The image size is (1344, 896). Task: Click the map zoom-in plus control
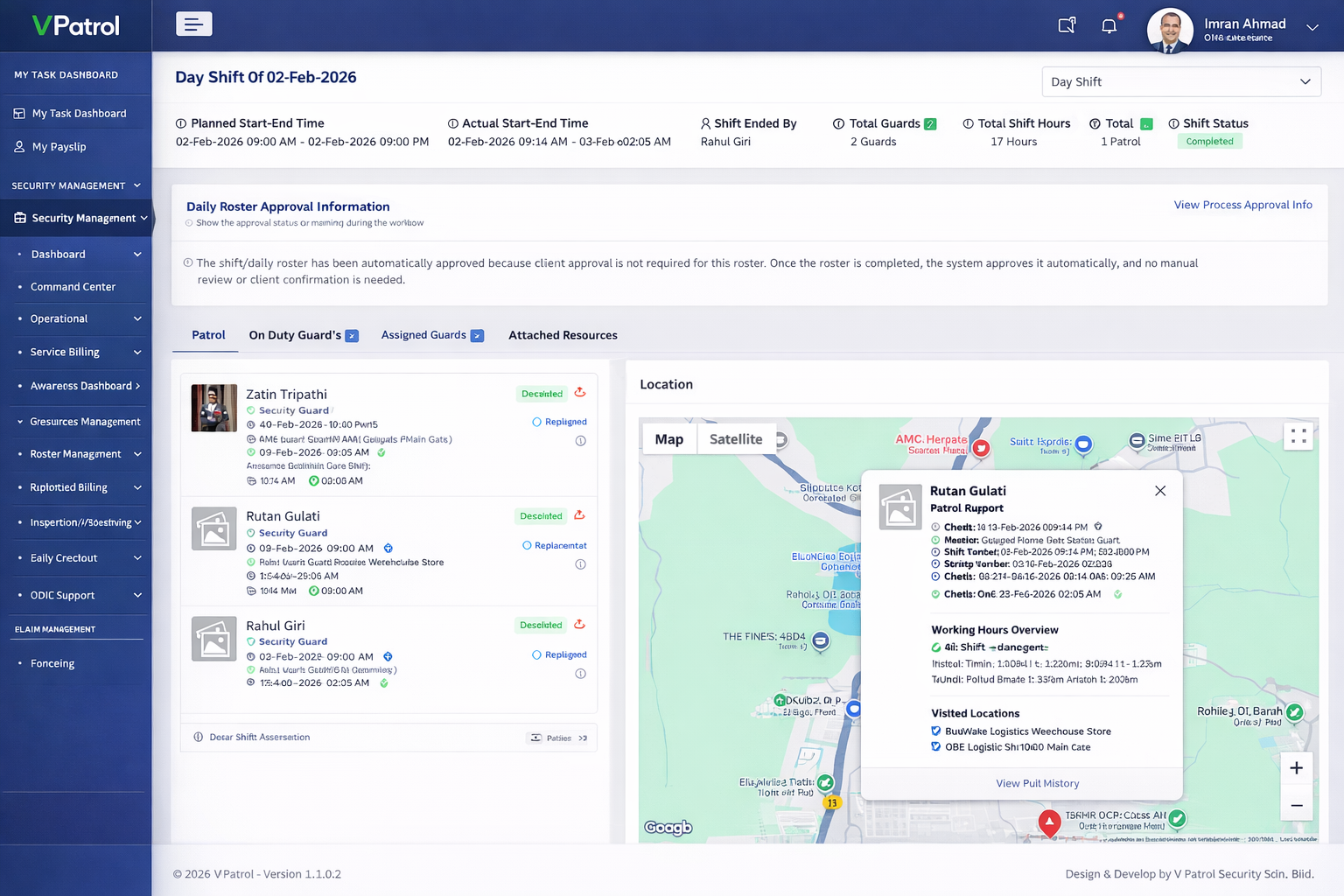click(x=1297, y=767)
